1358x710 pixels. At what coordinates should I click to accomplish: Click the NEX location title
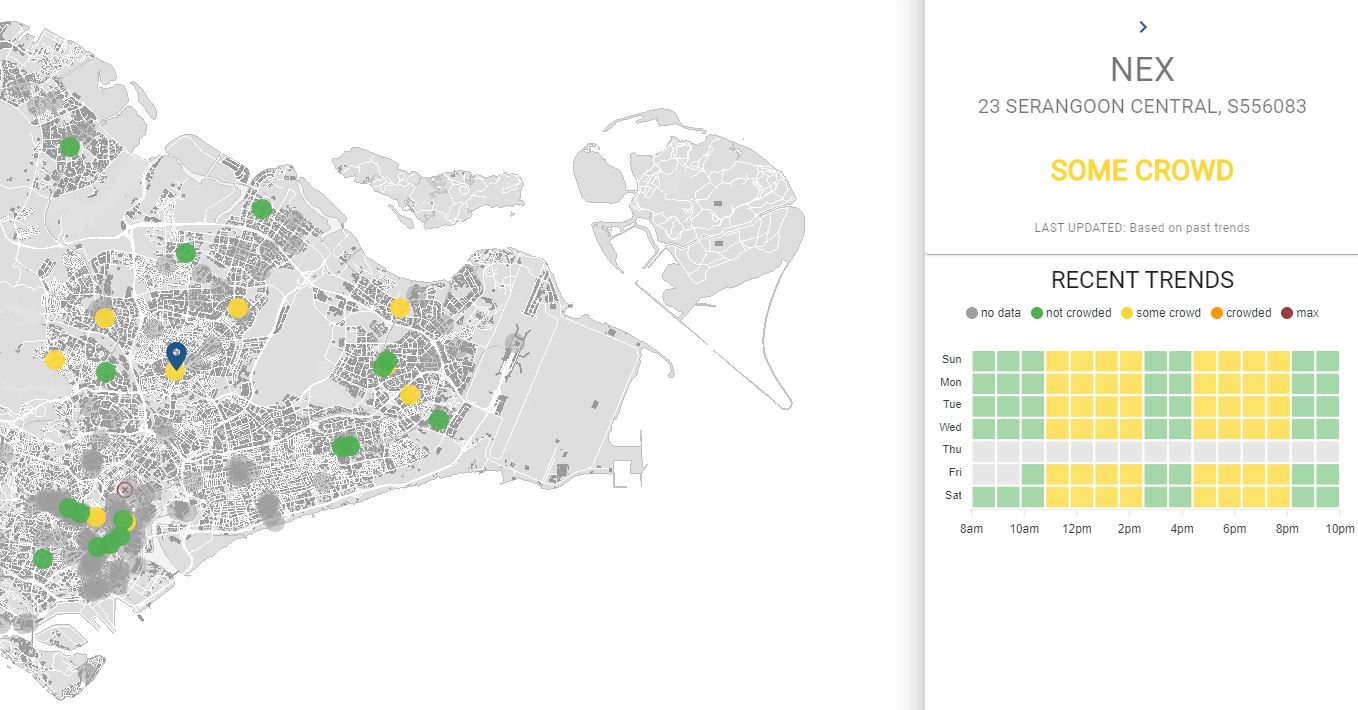(x=1142, y=69)
